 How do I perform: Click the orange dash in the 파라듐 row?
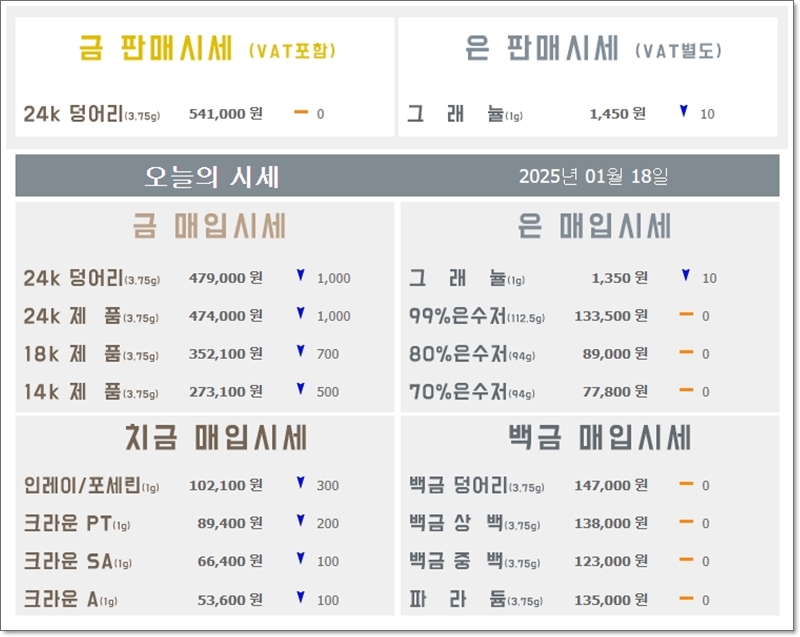coord(686,598)
